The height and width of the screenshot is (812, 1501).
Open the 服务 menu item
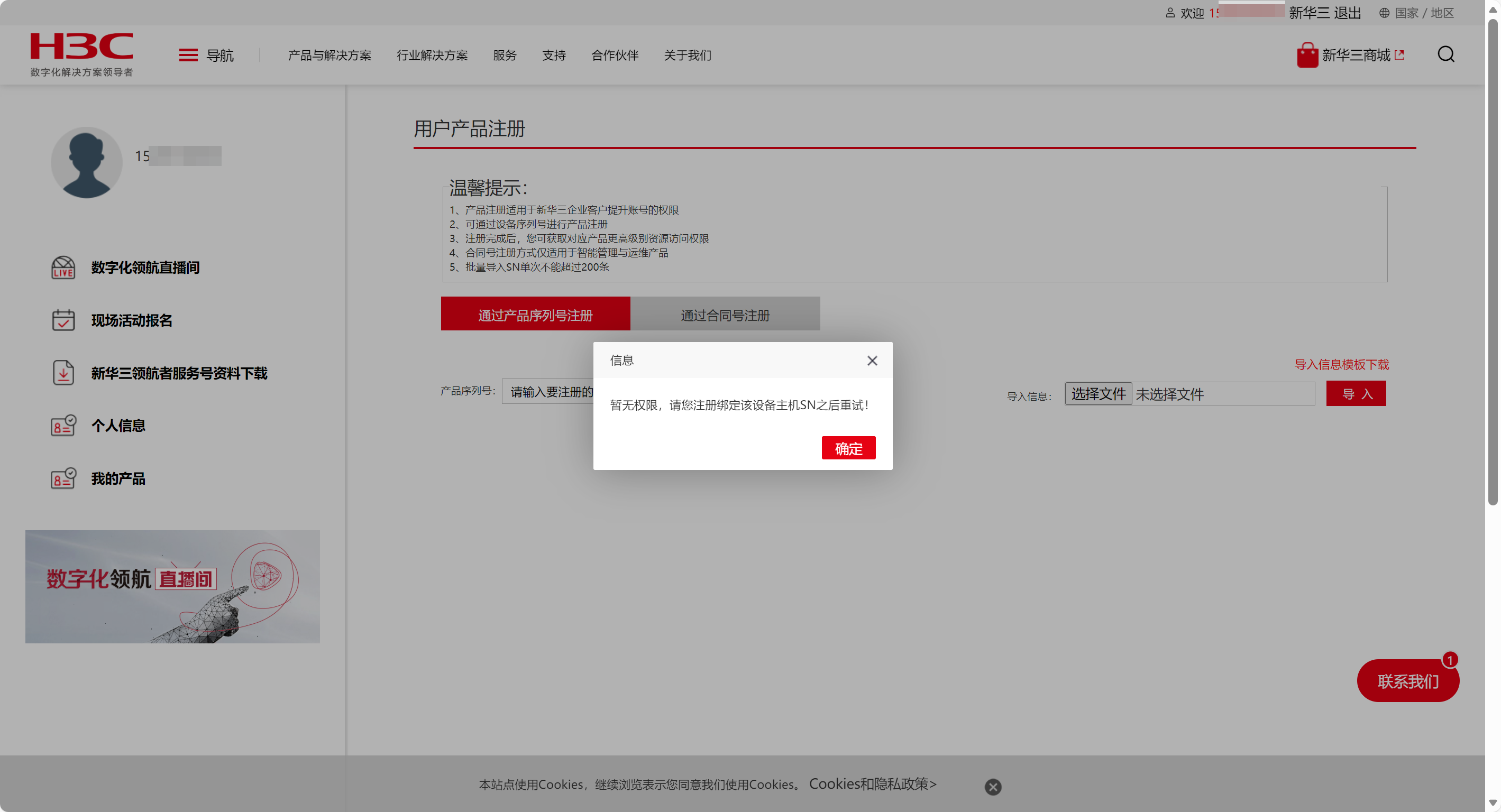pos(504,56)
